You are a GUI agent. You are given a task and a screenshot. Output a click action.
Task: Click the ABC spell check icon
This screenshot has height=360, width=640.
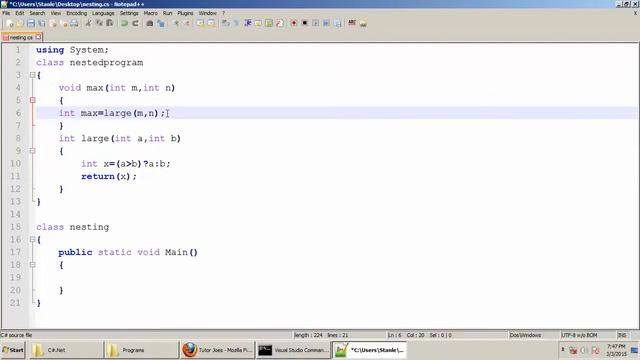[x=352, y=23]
